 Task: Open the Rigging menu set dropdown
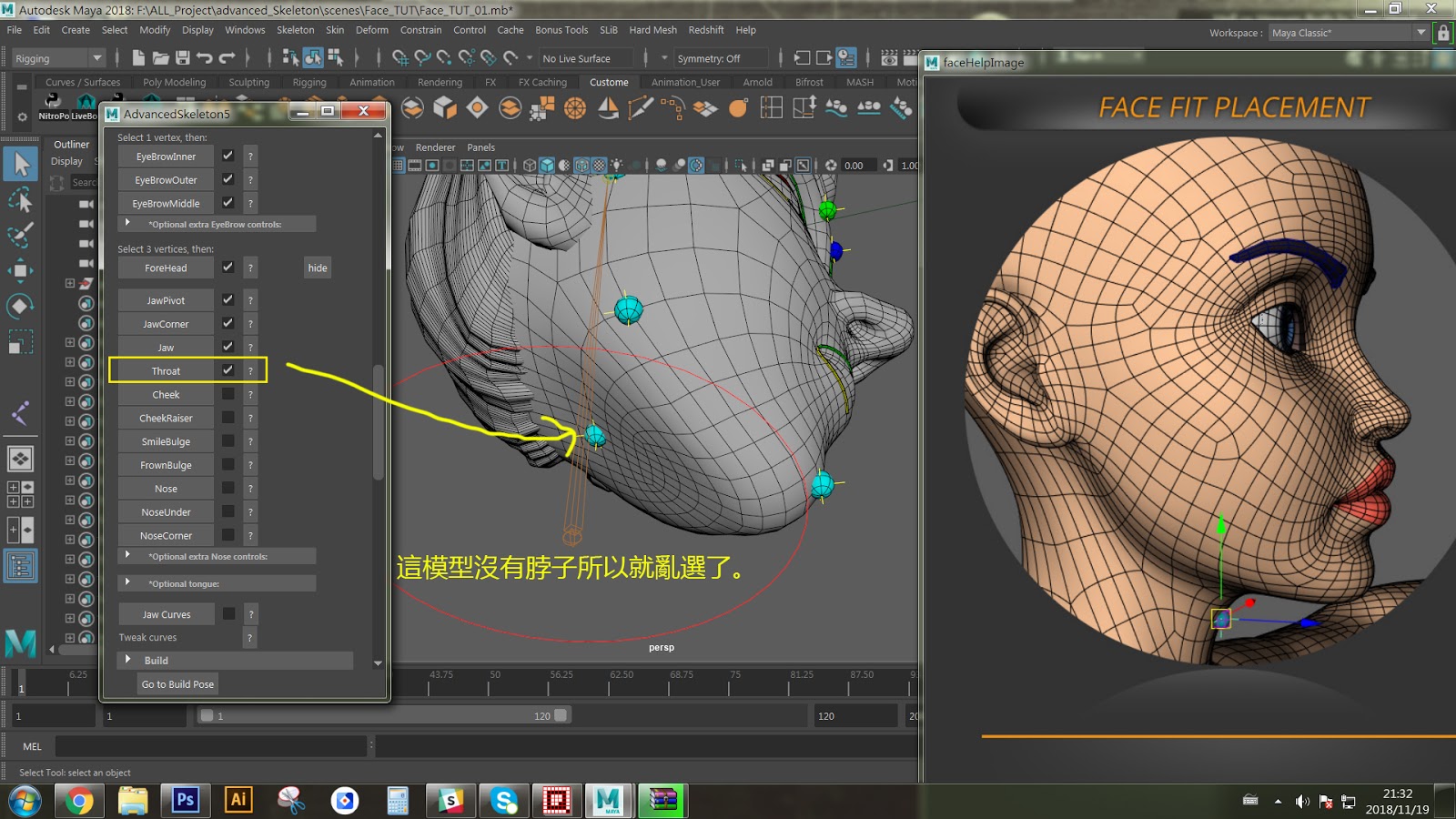coord(56,57)
